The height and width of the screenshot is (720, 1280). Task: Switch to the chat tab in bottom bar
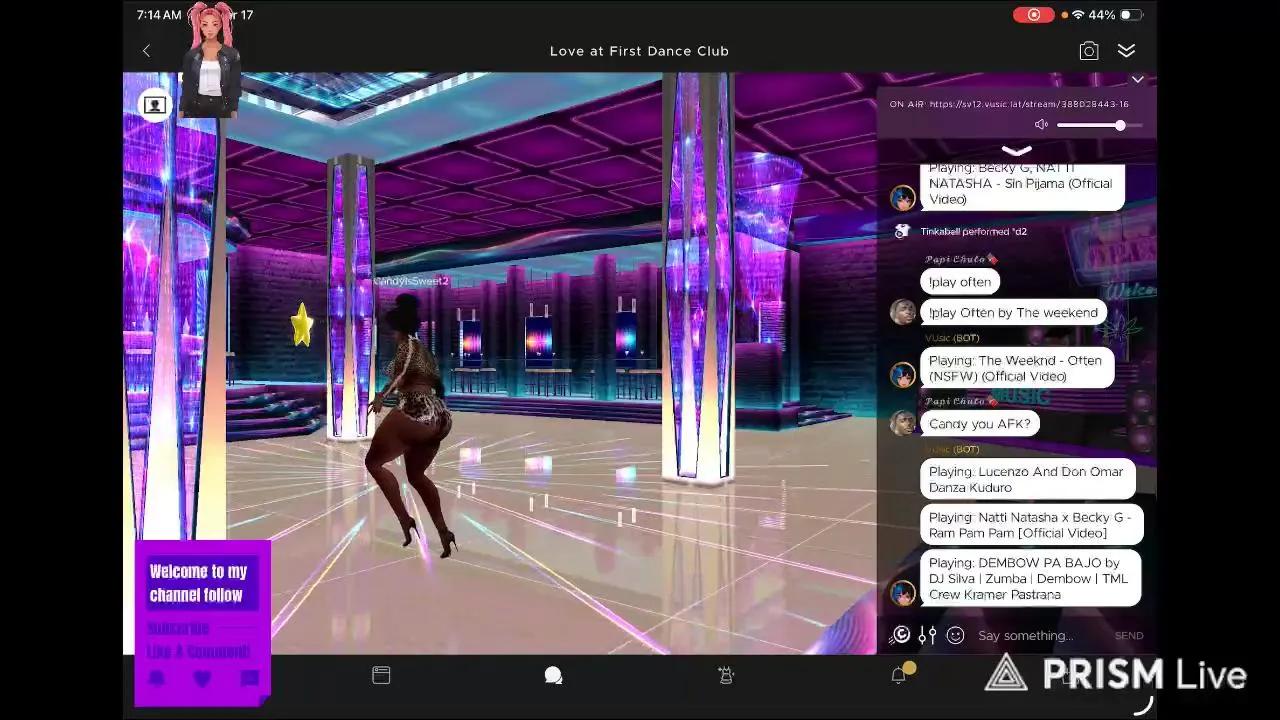(553, 676)
